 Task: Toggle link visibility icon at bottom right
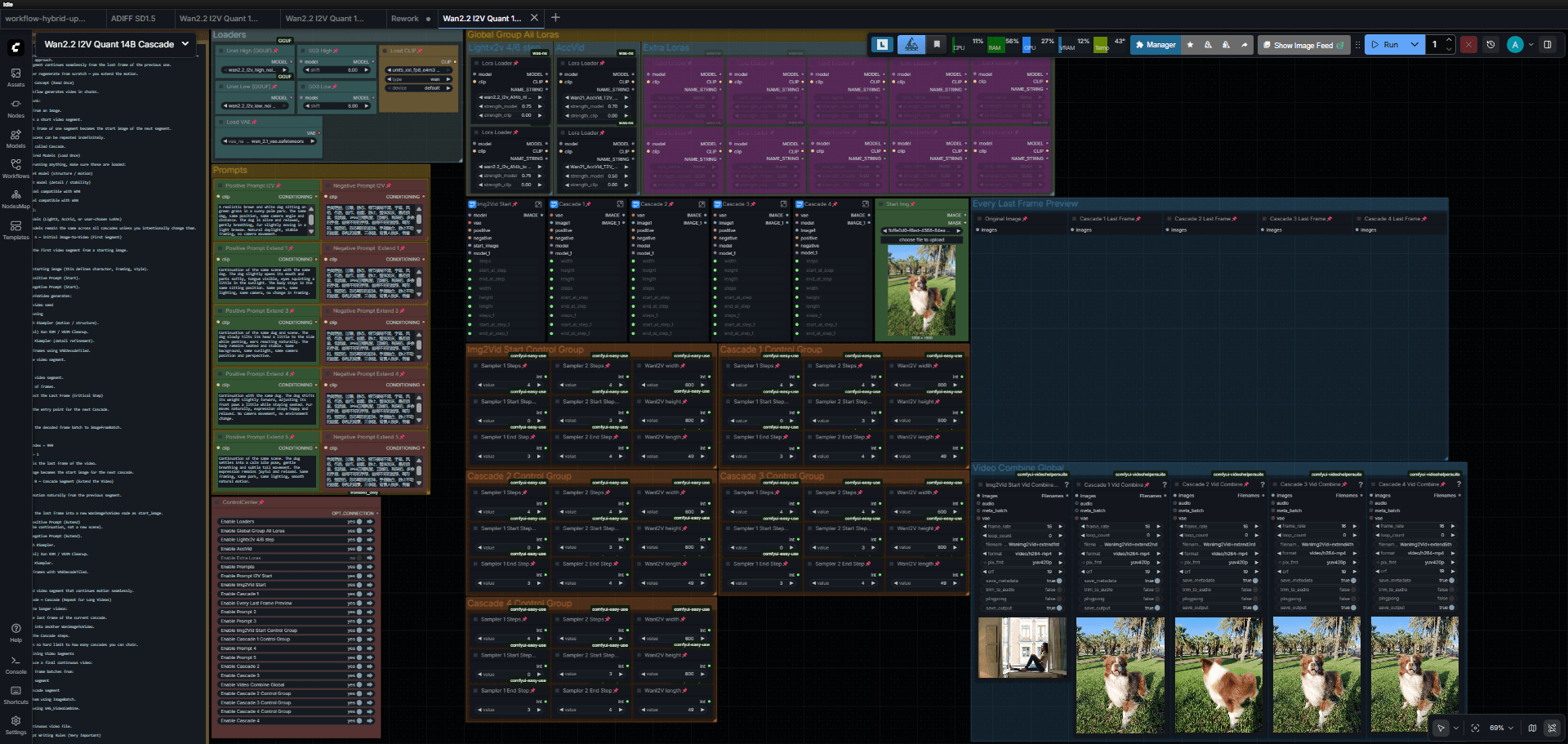(1552, 728)
